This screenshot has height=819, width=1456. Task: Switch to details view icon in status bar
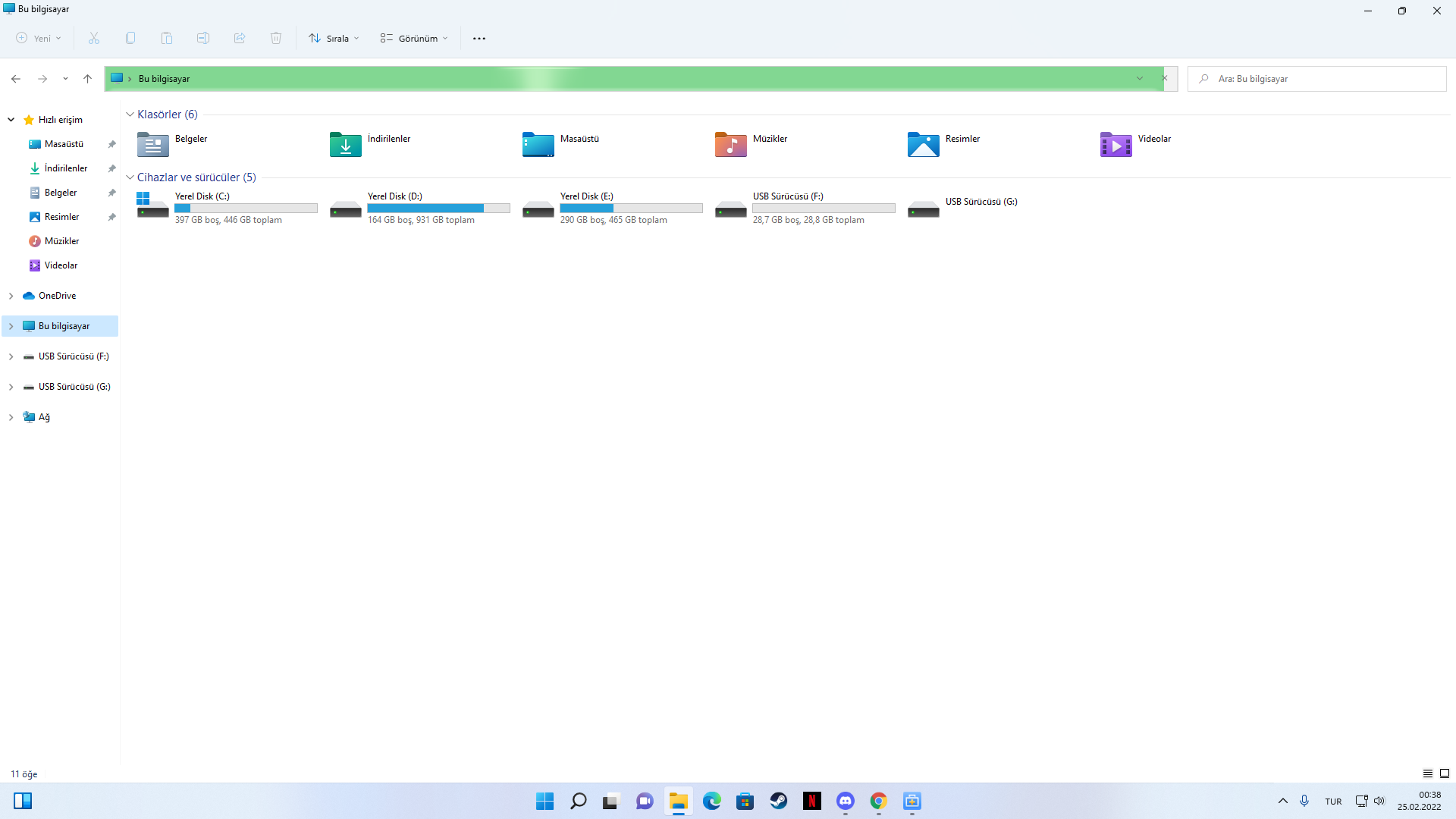(1427, 773)
